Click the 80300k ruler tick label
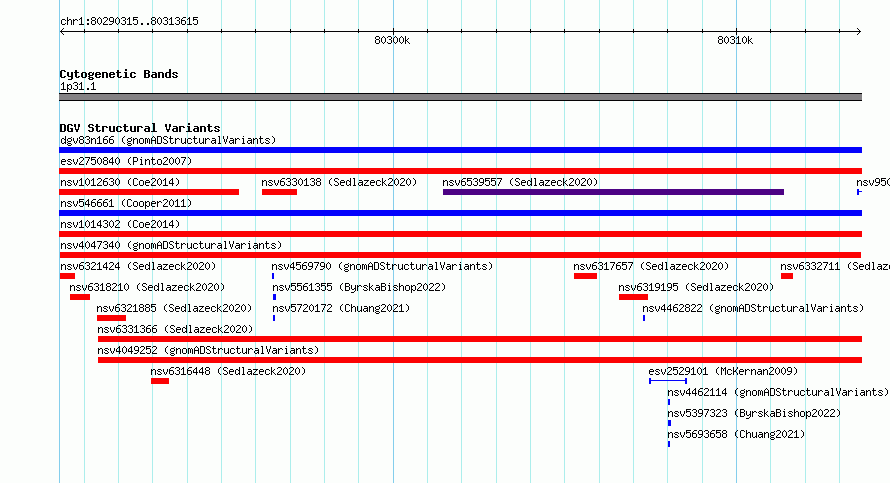Image resolution: width=890 pixels, height=483 pixels. click(392, 40)
